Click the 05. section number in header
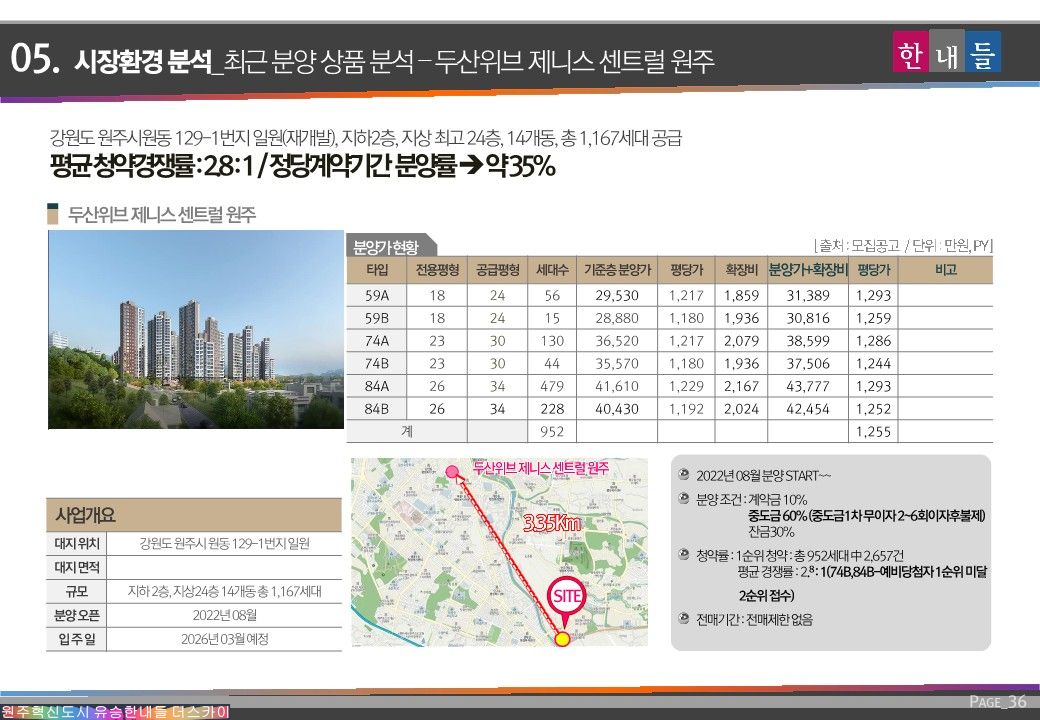 point(36,60)
